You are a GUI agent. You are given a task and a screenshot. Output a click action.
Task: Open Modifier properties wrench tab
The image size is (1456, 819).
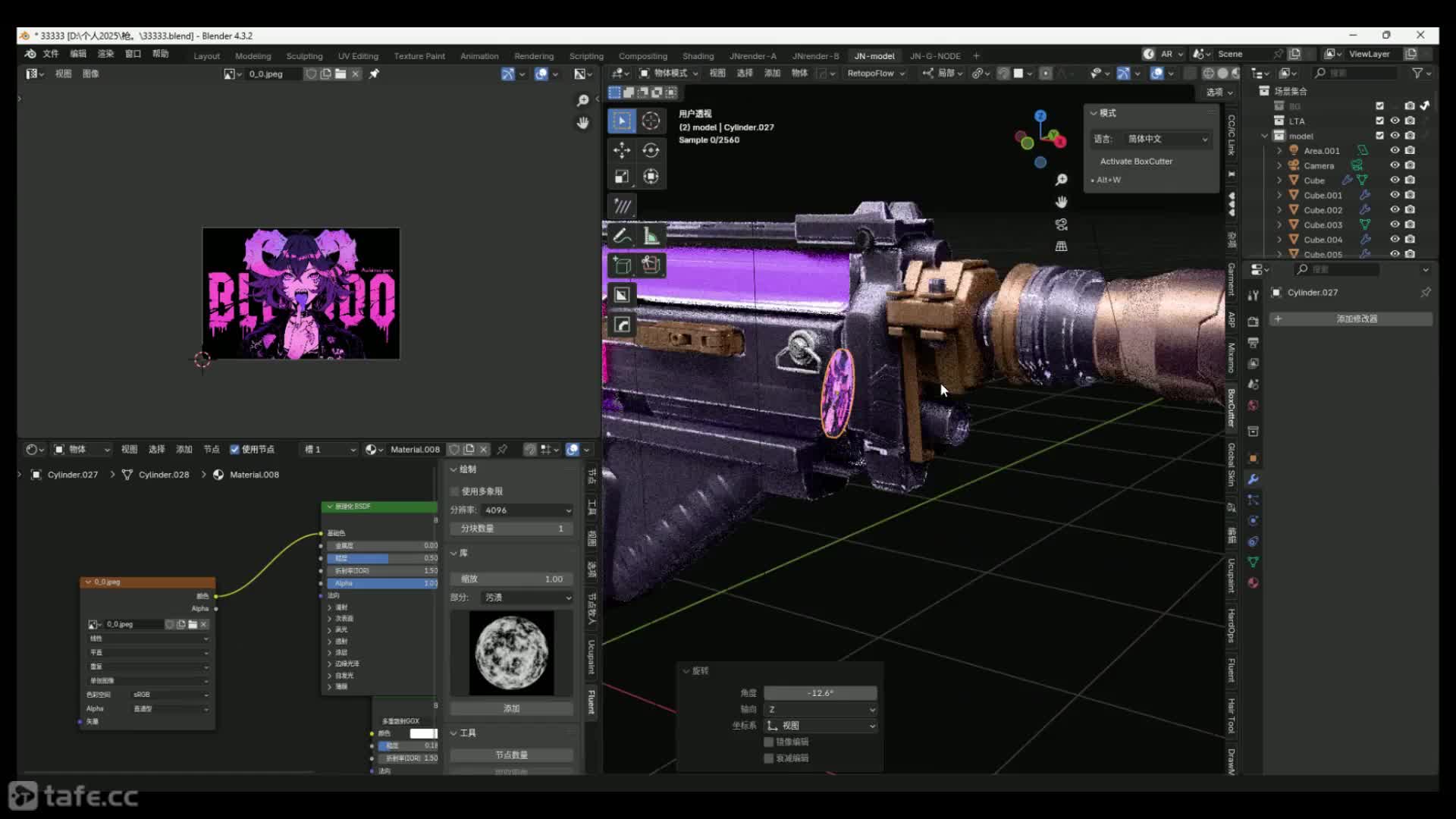pos(1254,479)
